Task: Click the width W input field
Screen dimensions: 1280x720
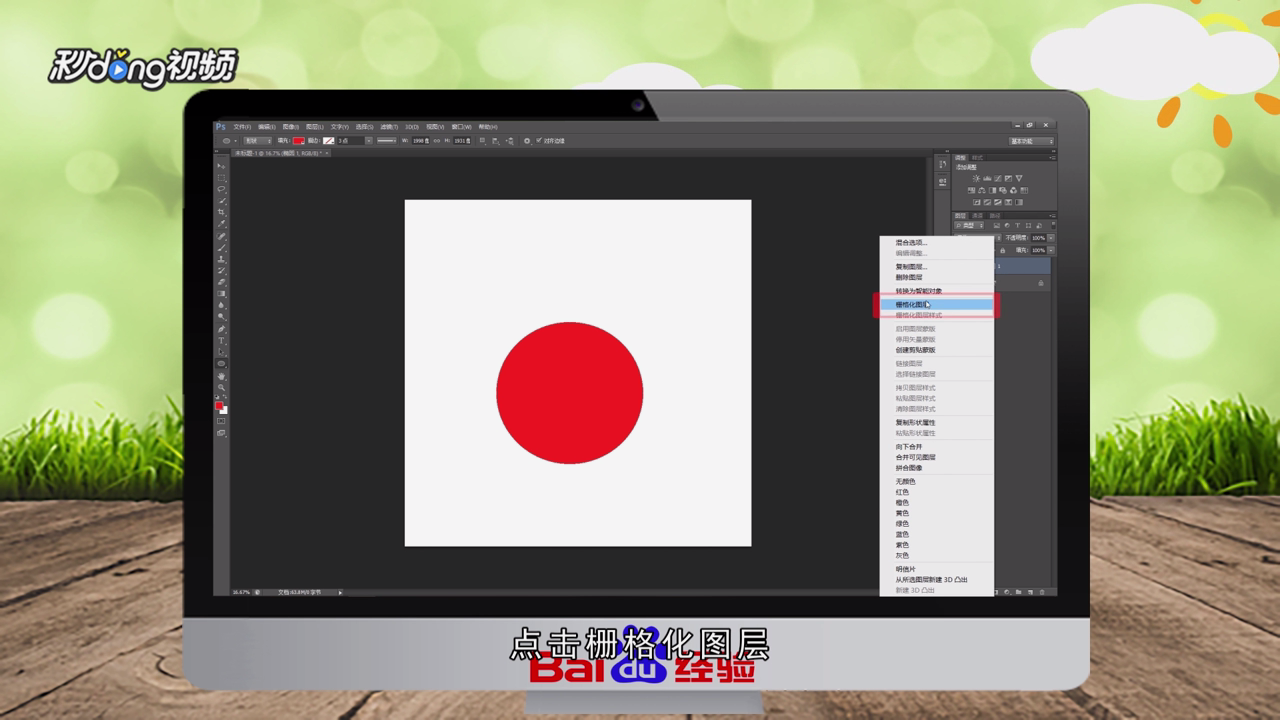Action: coord(421,141)
